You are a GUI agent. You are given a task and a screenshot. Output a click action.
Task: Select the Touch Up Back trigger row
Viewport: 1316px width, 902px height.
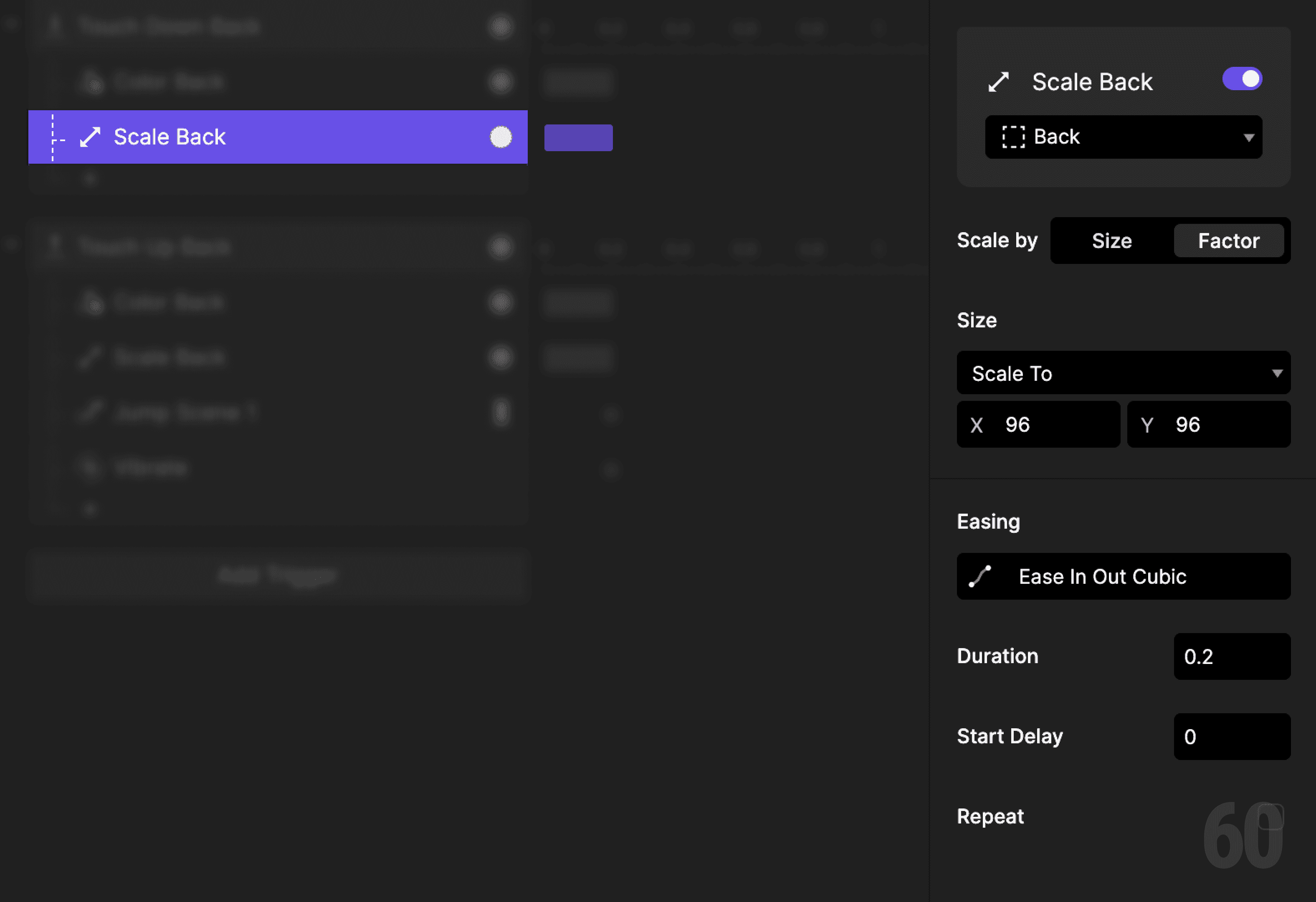[156, 246]
